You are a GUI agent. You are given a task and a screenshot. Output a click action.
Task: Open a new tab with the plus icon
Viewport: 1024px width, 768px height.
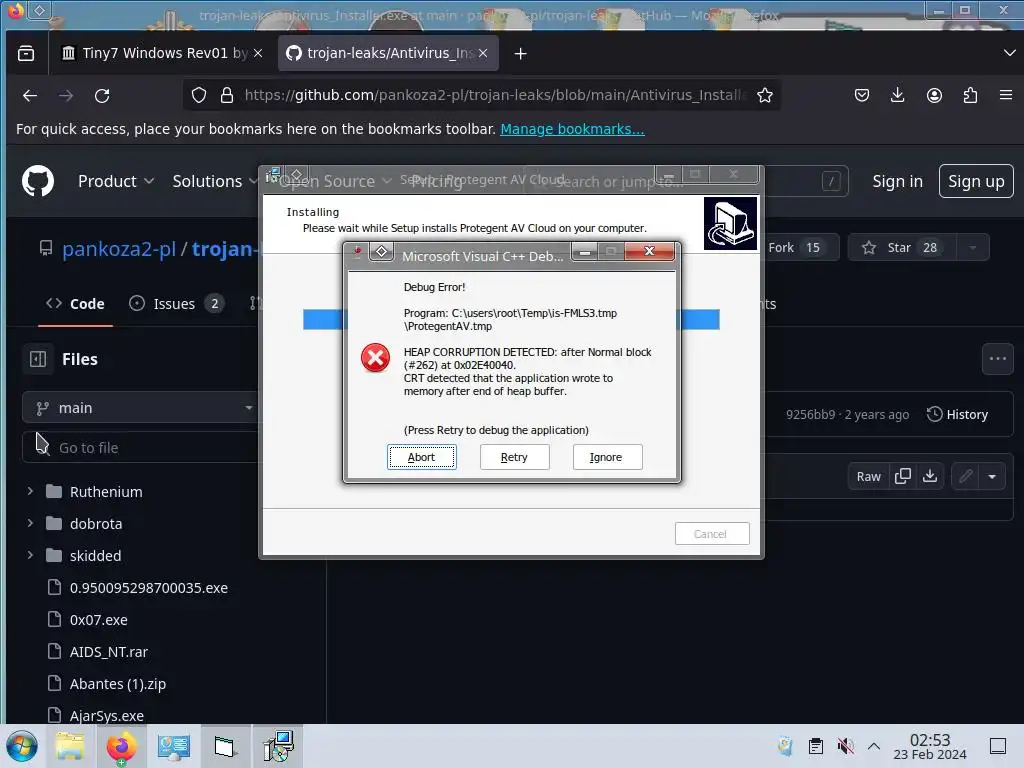520,54
